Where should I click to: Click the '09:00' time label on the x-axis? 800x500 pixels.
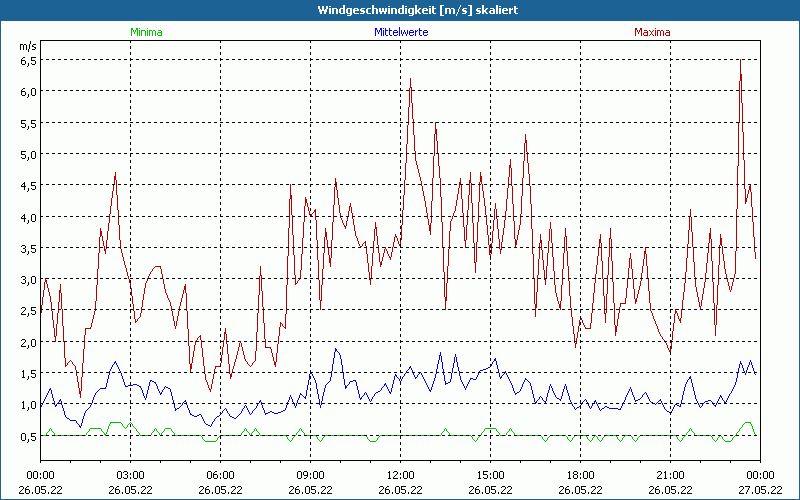click(310, 476)
